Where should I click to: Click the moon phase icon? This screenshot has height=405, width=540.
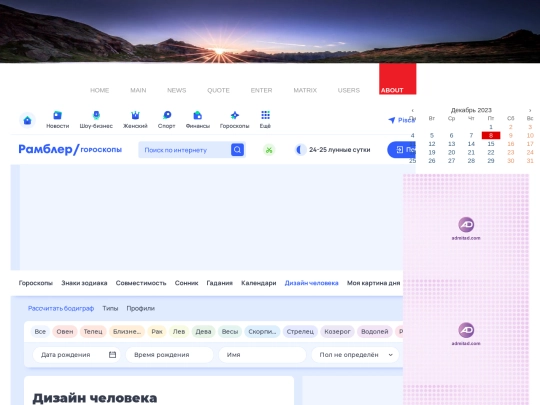click(x=300, y=150)
